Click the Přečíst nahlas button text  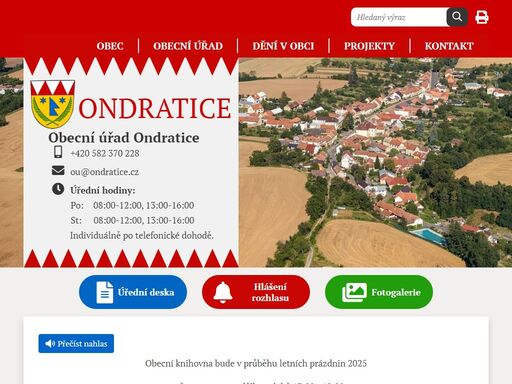[82, 343]
